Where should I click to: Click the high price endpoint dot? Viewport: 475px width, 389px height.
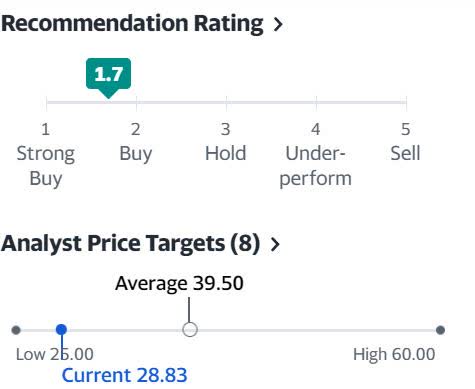click(440, 330)
